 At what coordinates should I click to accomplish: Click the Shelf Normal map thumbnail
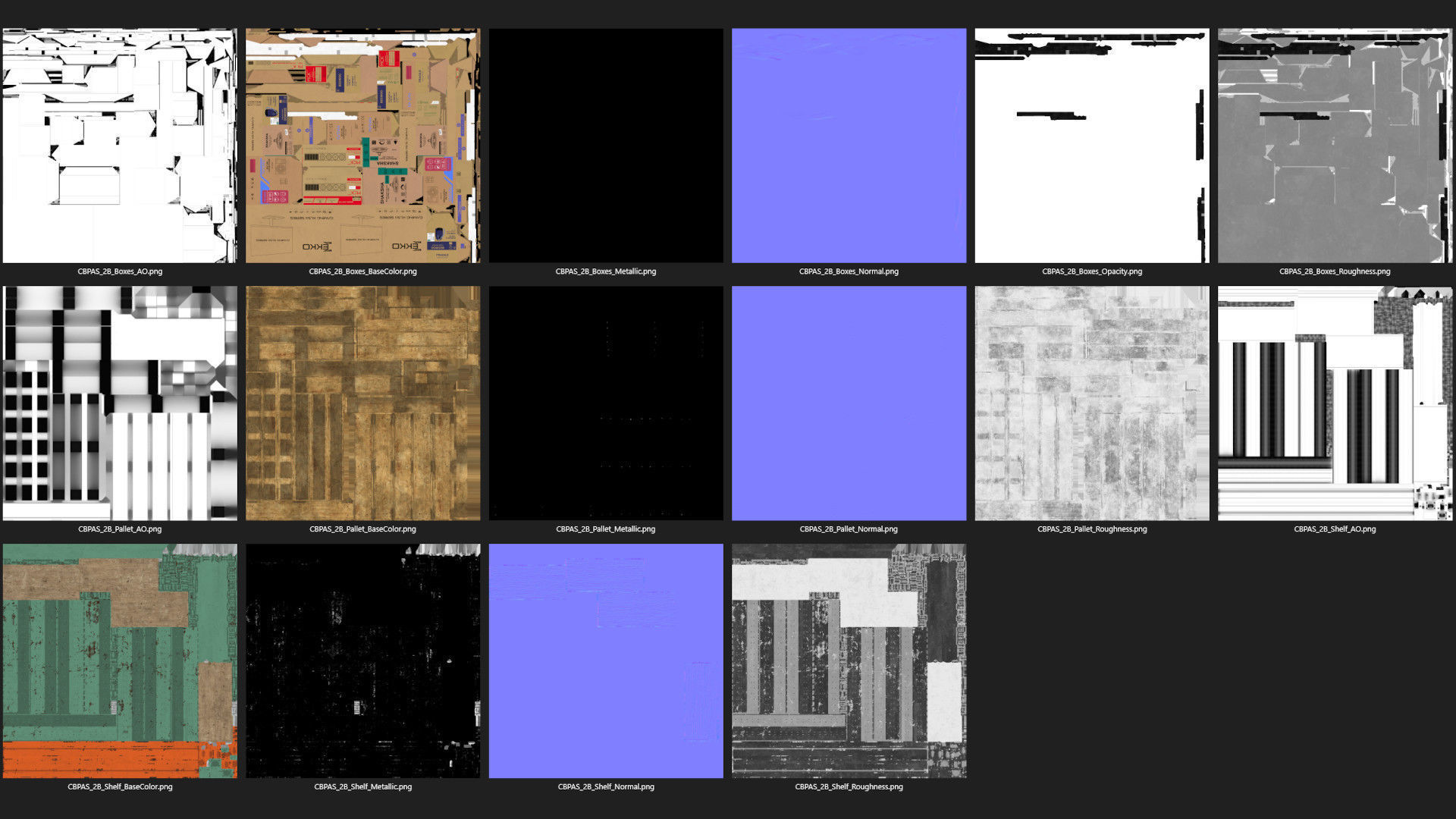point(606,661)
